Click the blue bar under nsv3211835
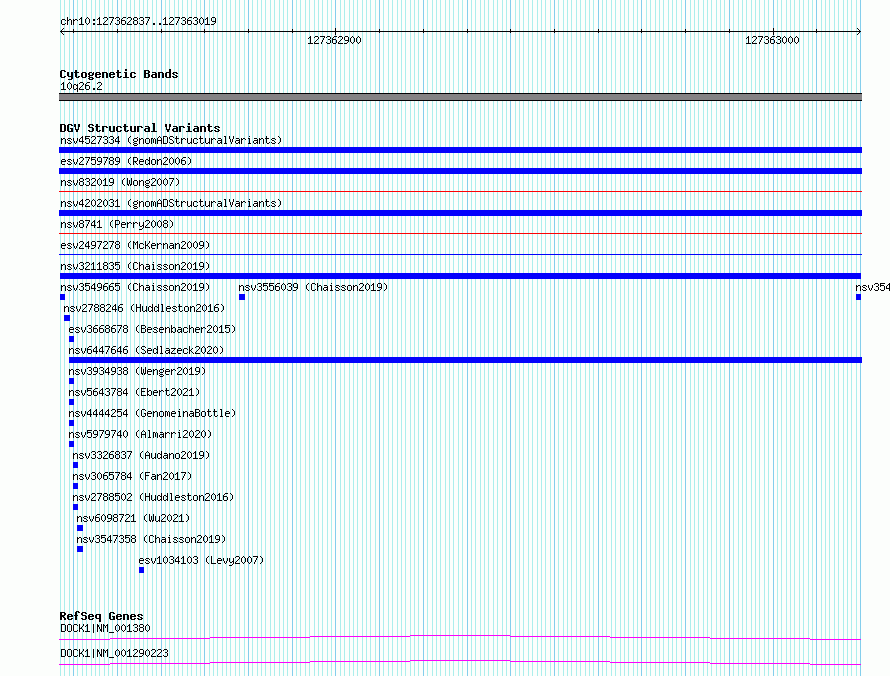Image resolution: width=890 pixels, height=676 pixels. coord(460,276)
